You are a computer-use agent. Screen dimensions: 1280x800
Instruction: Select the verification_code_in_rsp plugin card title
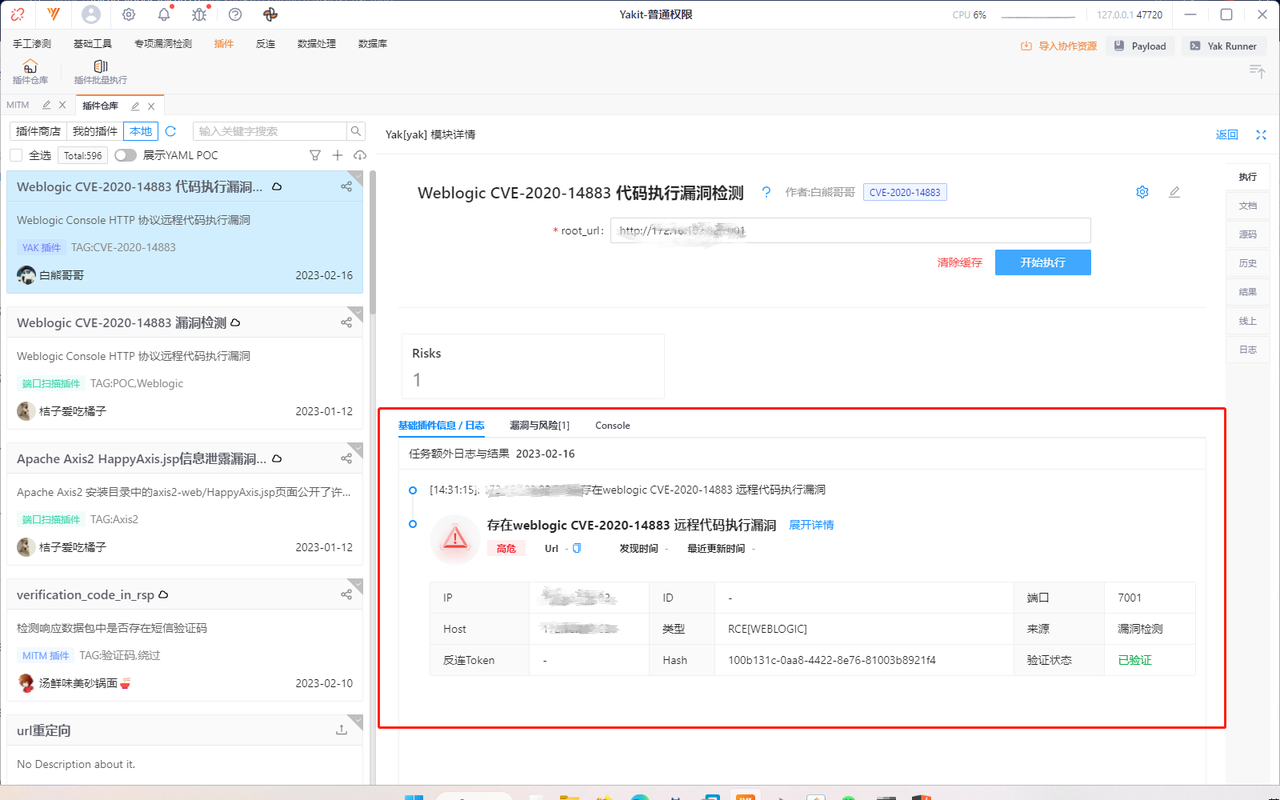click(x=86, y=594)
